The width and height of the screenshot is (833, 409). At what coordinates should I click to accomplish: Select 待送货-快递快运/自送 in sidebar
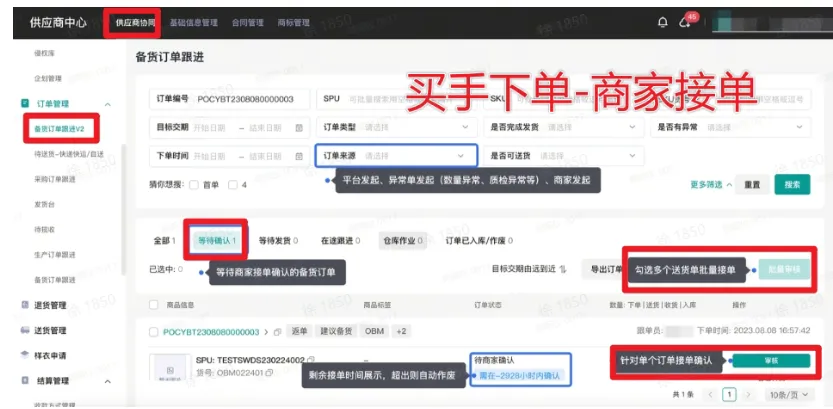pyautogui.click(x=69, y=154)
